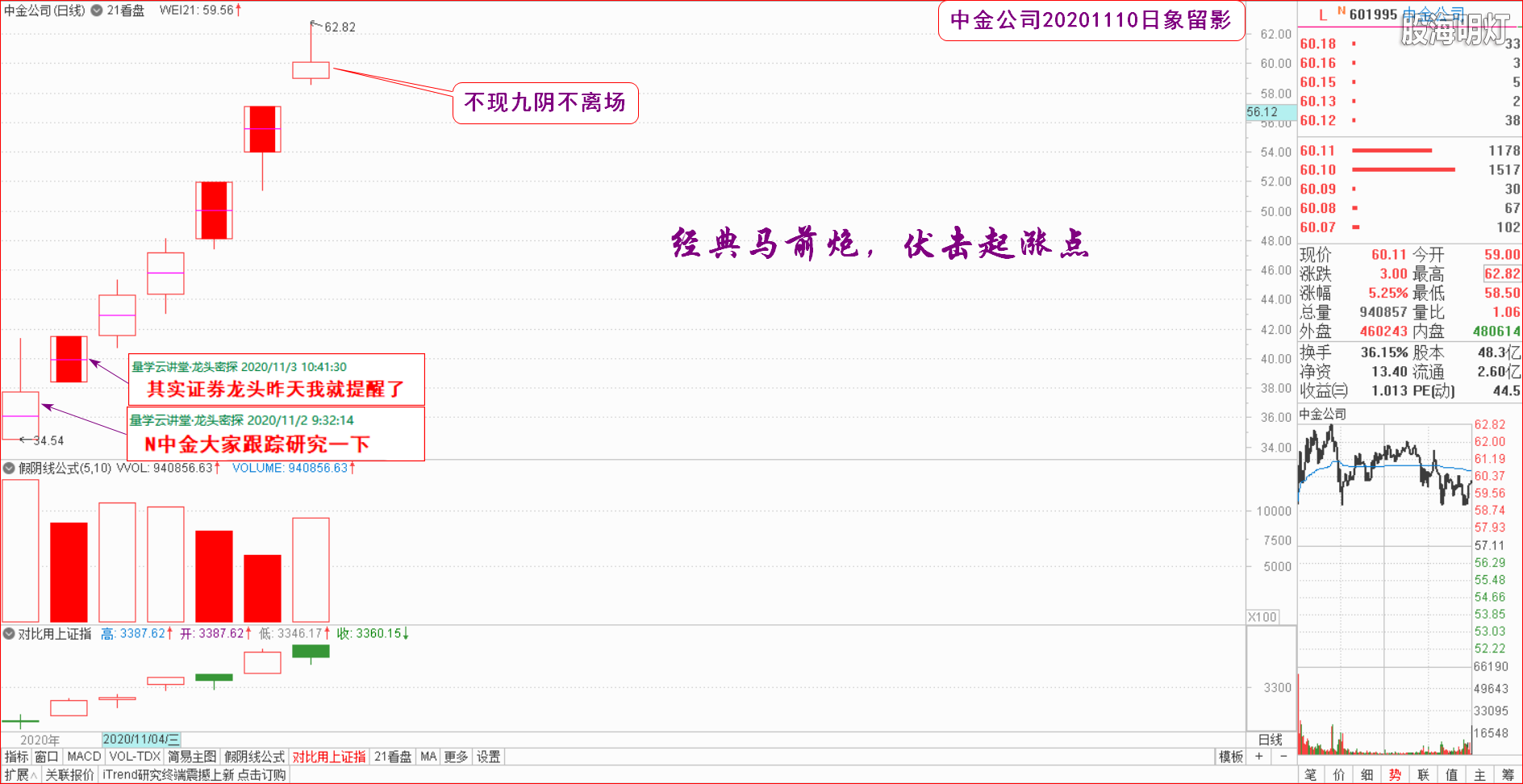Zoom in chart with the plus button
Screen dimensions: 1523x784
(1259, 757)
